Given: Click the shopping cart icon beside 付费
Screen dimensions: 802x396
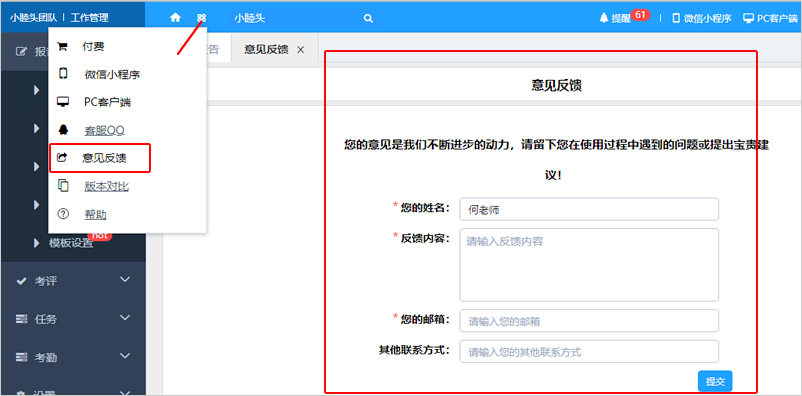Looking at the screenshot, I should pyautogui.click(x=62, y=47).
